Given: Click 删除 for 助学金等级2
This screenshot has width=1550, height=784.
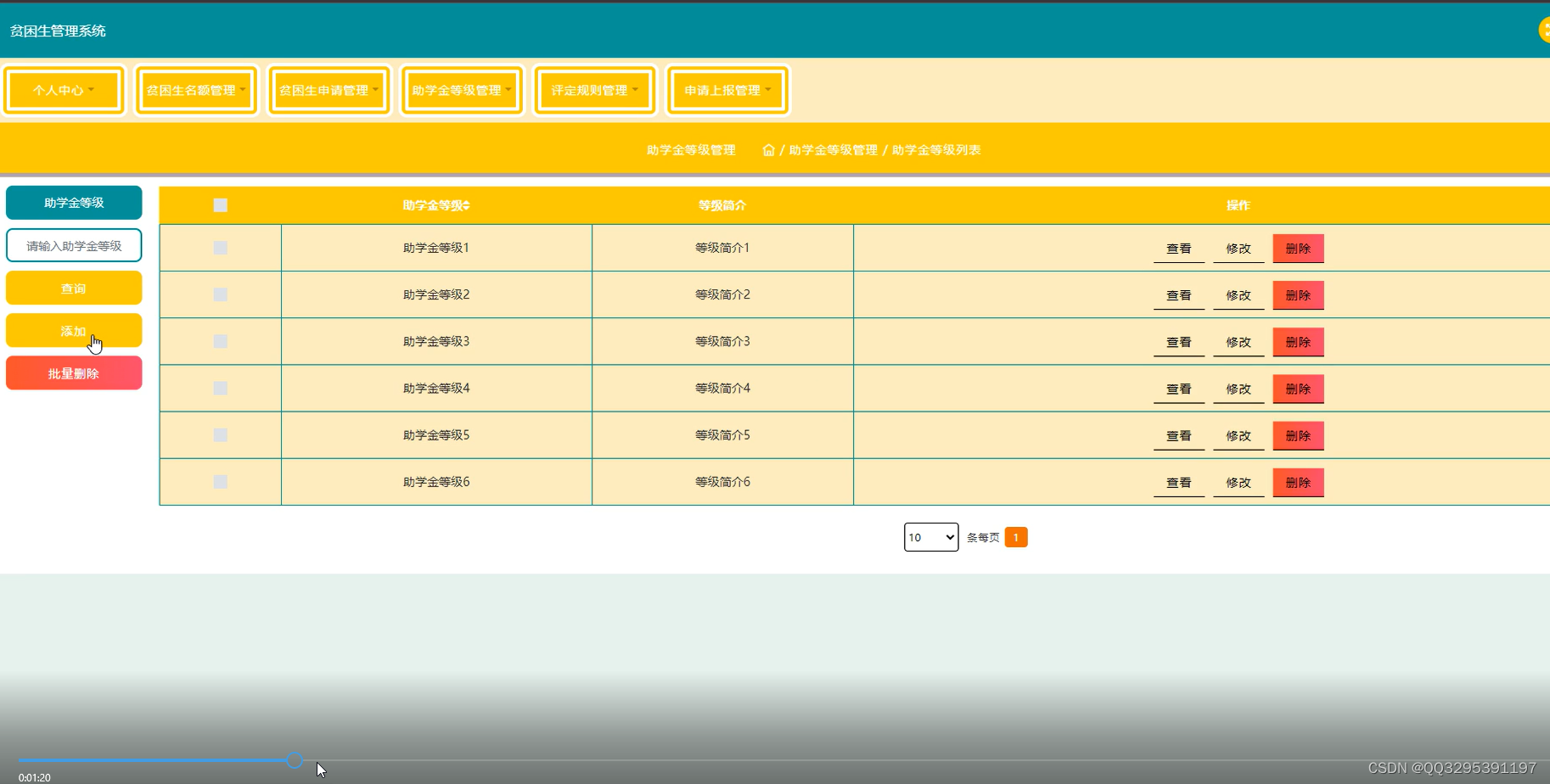Looking at the screenshot, I should 1298,295.
